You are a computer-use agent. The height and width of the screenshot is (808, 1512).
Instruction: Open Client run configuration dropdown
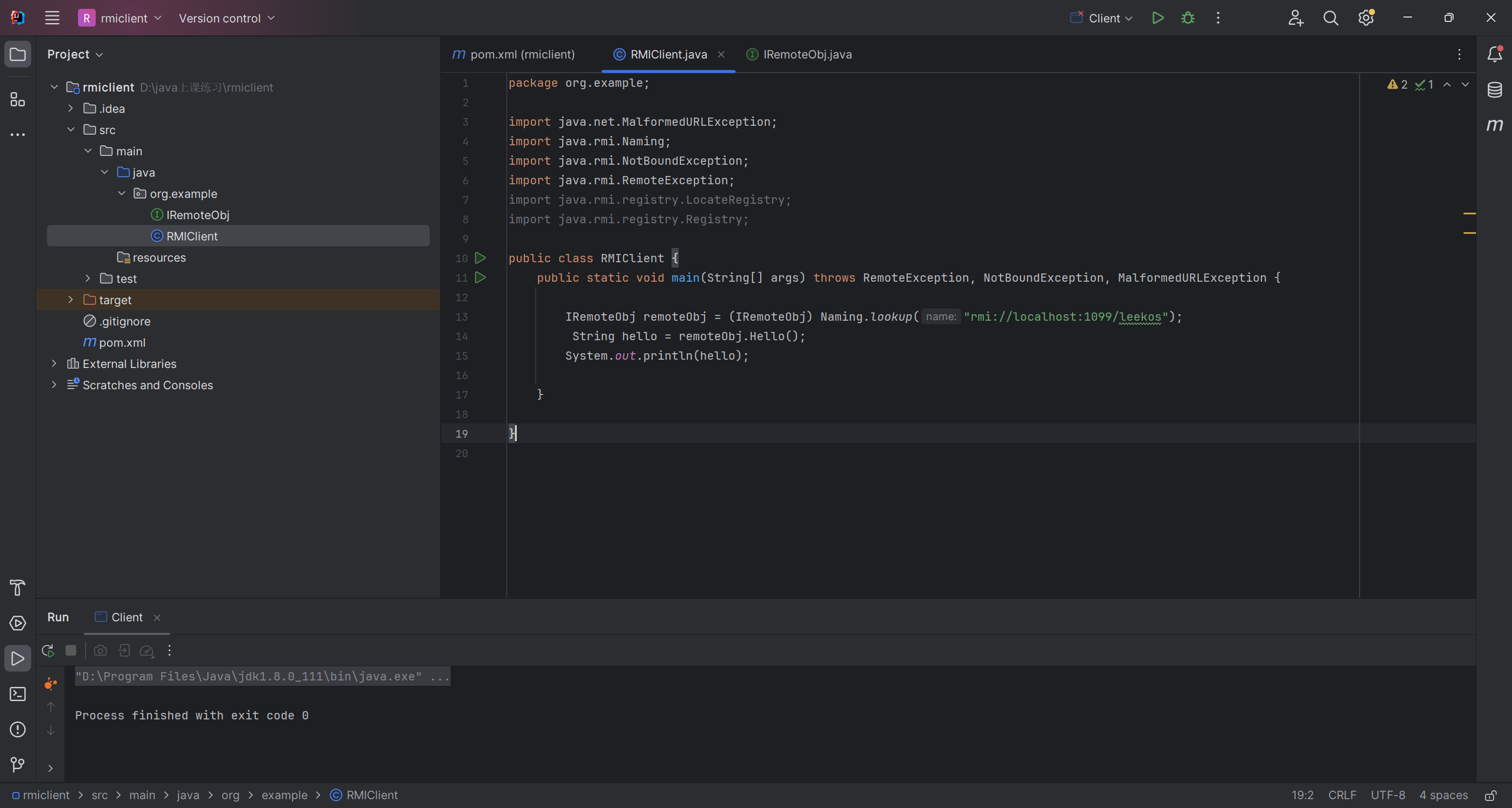coord(1102,18)
